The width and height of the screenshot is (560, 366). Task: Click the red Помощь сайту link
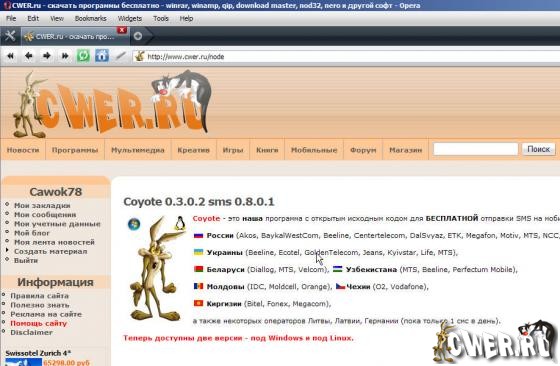39,323
